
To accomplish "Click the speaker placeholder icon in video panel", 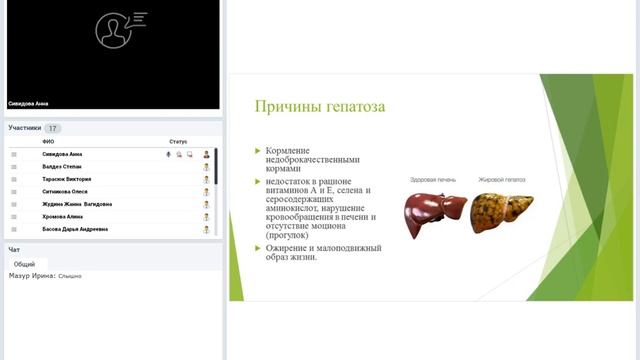I will click(121, 30).
